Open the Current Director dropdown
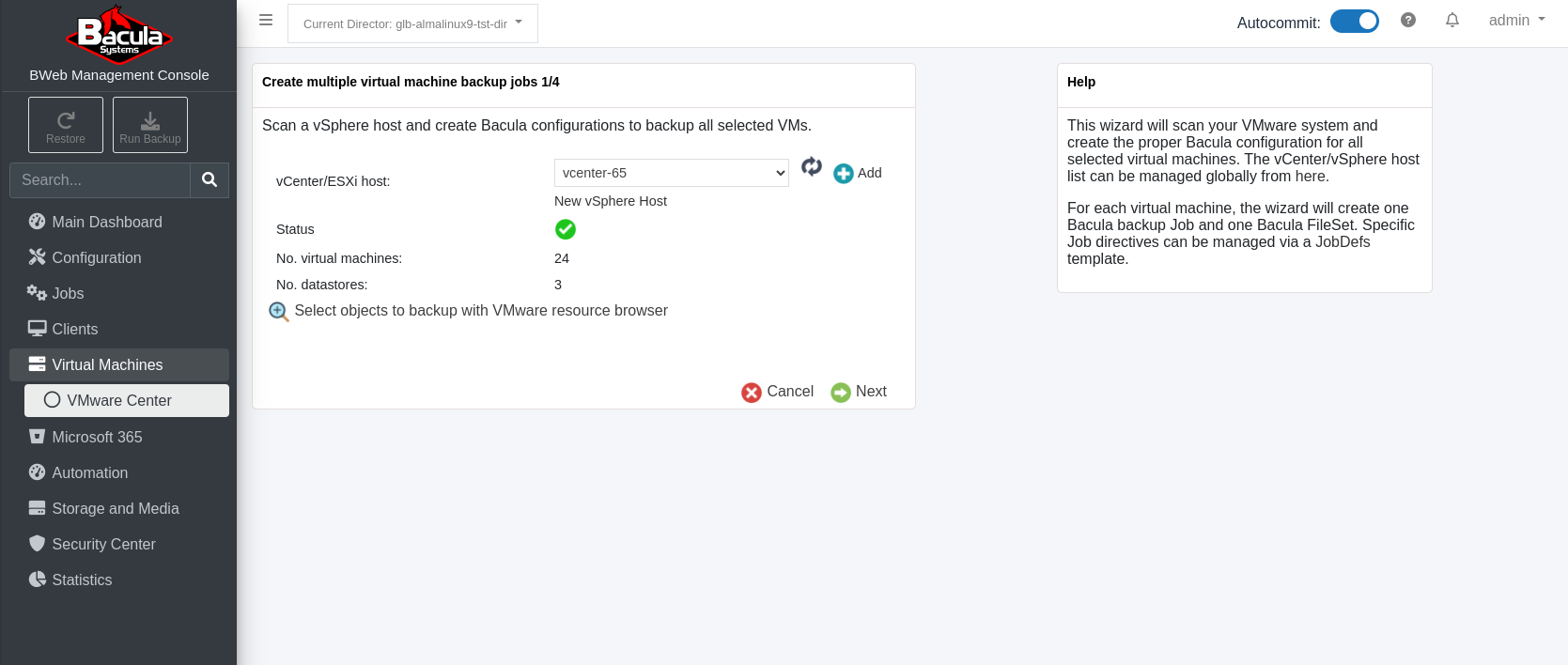This screenshot has height=665, width=1568. (412, 23)
